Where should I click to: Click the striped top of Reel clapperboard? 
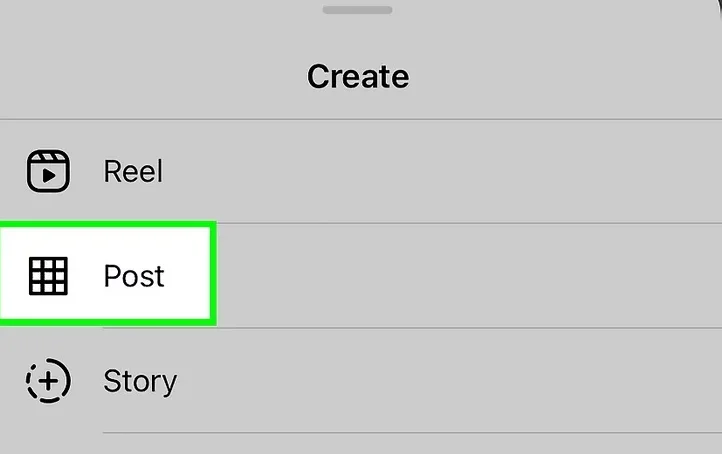47,158
